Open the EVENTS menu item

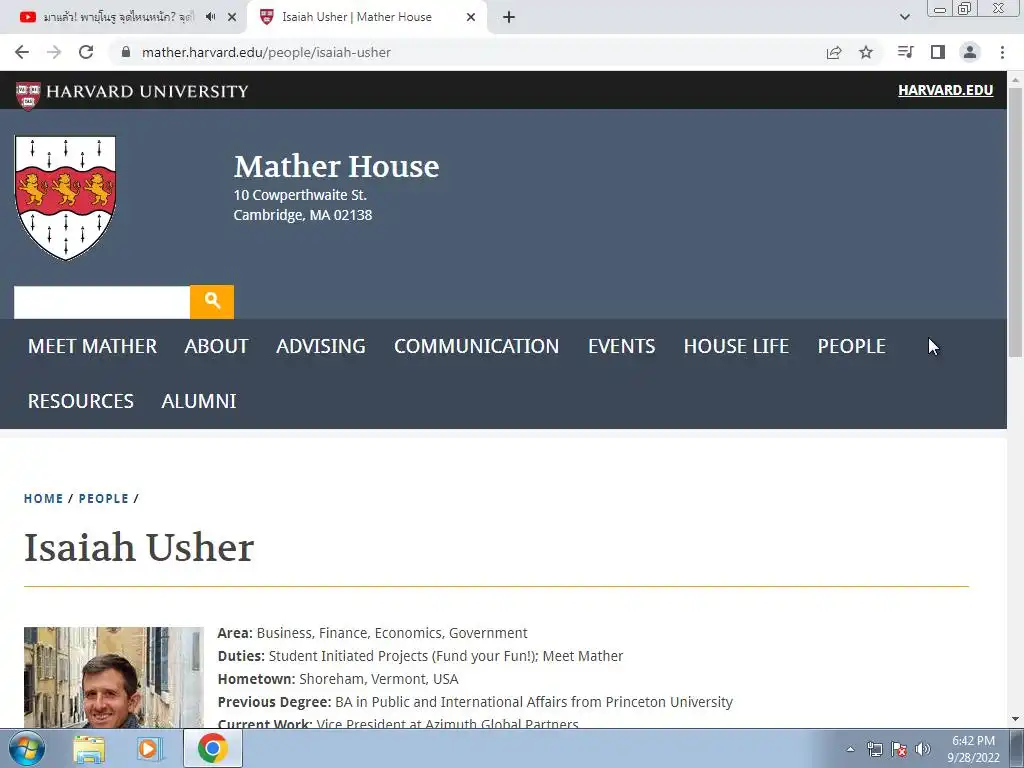point(621,346)
